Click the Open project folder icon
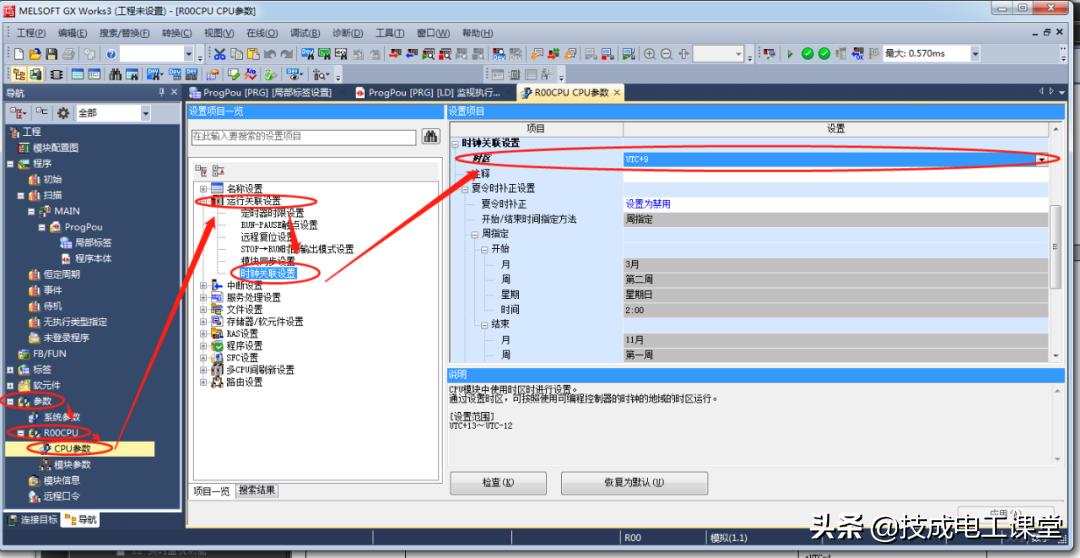1080x558 pixels. pyautogui.click(x=34, y=54)
